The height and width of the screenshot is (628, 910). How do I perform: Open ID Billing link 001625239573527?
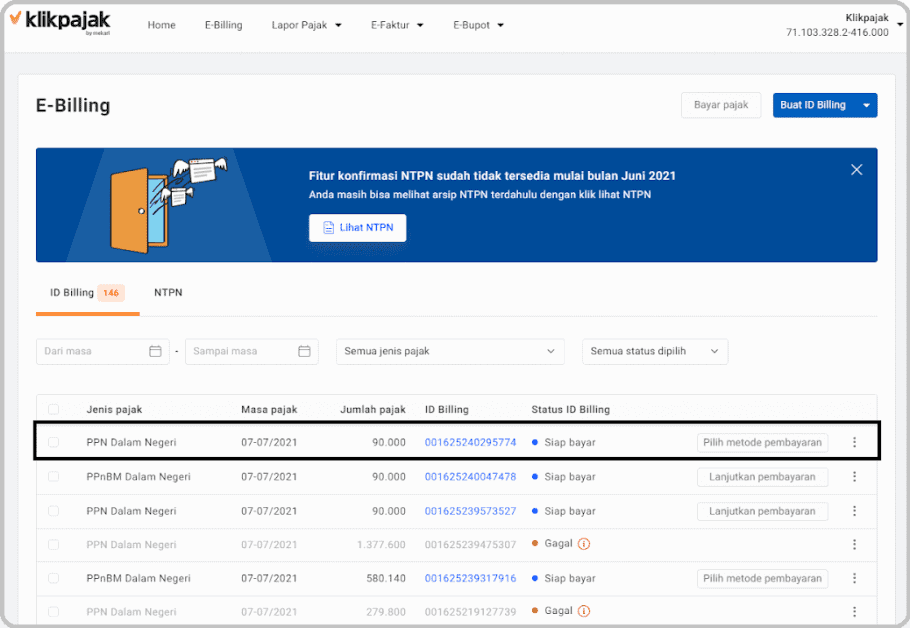(x=470, y=511)
